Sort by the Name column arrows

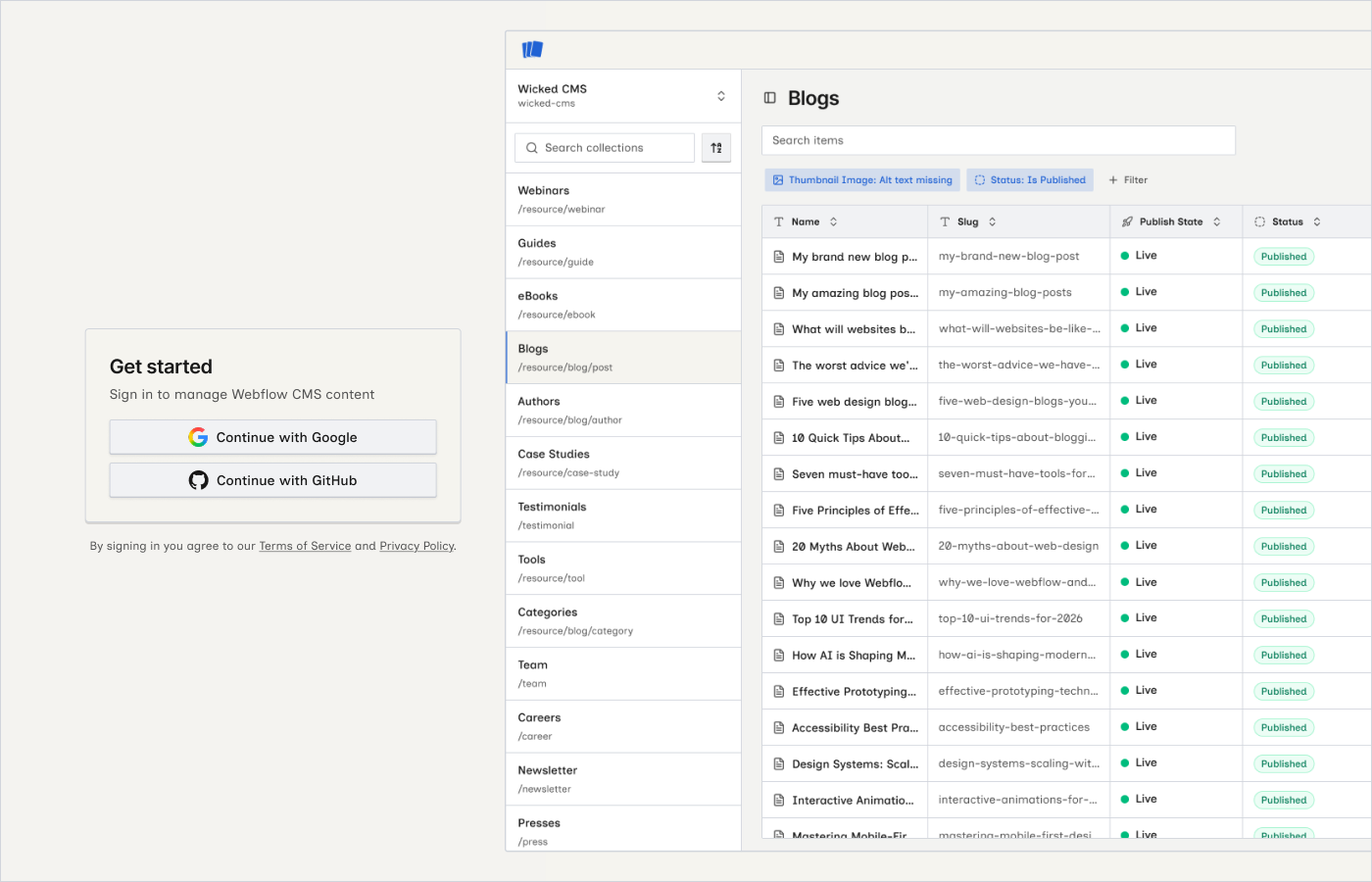pyautogui.click(x=834, y=222)
